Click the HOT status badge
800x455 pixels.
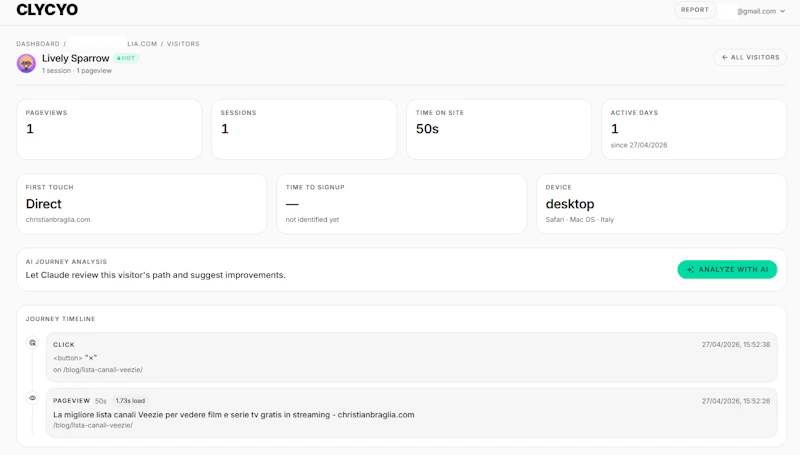click(x=126, y=58)
